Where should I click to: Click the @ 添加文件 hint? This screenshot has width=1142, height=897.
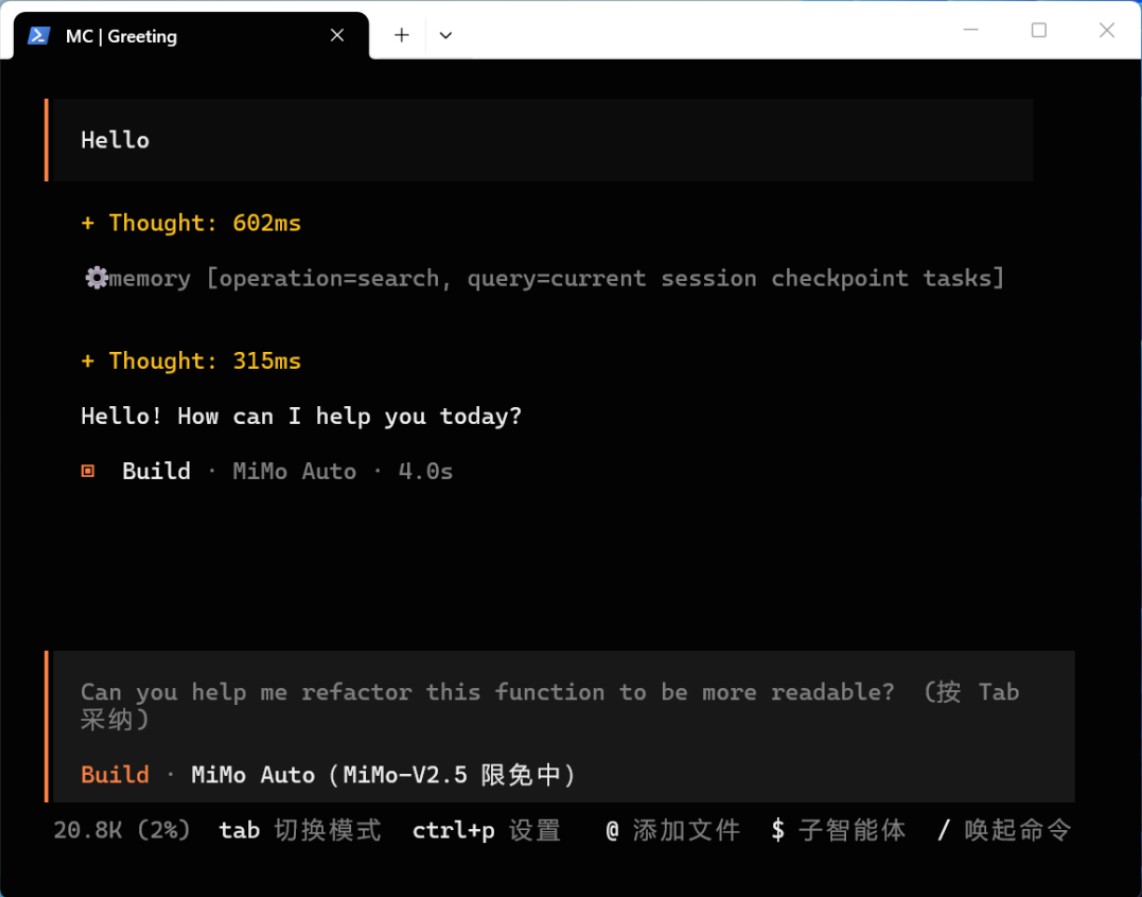click(x=672, y=830)
